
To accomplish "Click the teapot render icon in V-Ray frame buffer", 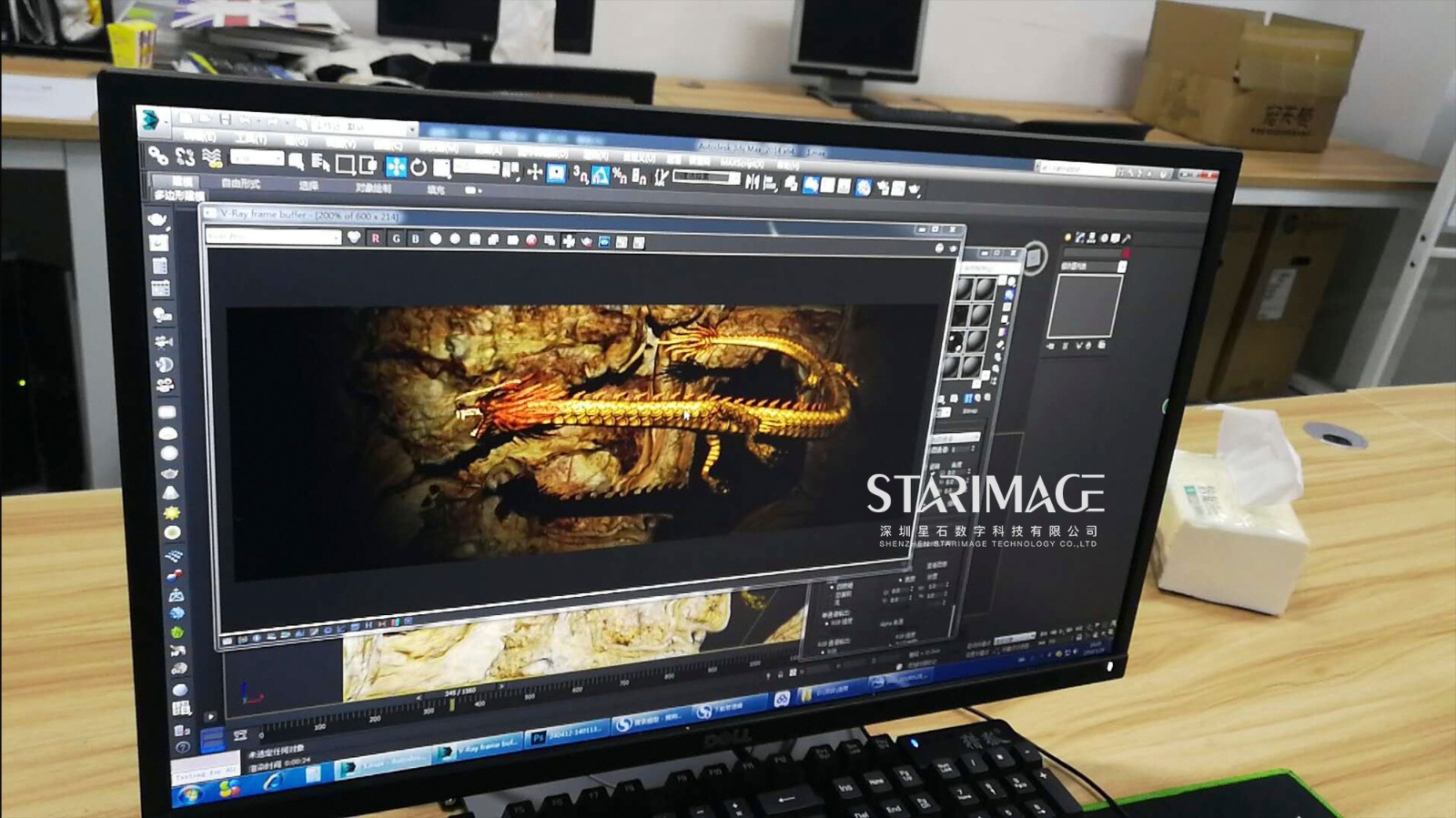I will coord(587,241).
